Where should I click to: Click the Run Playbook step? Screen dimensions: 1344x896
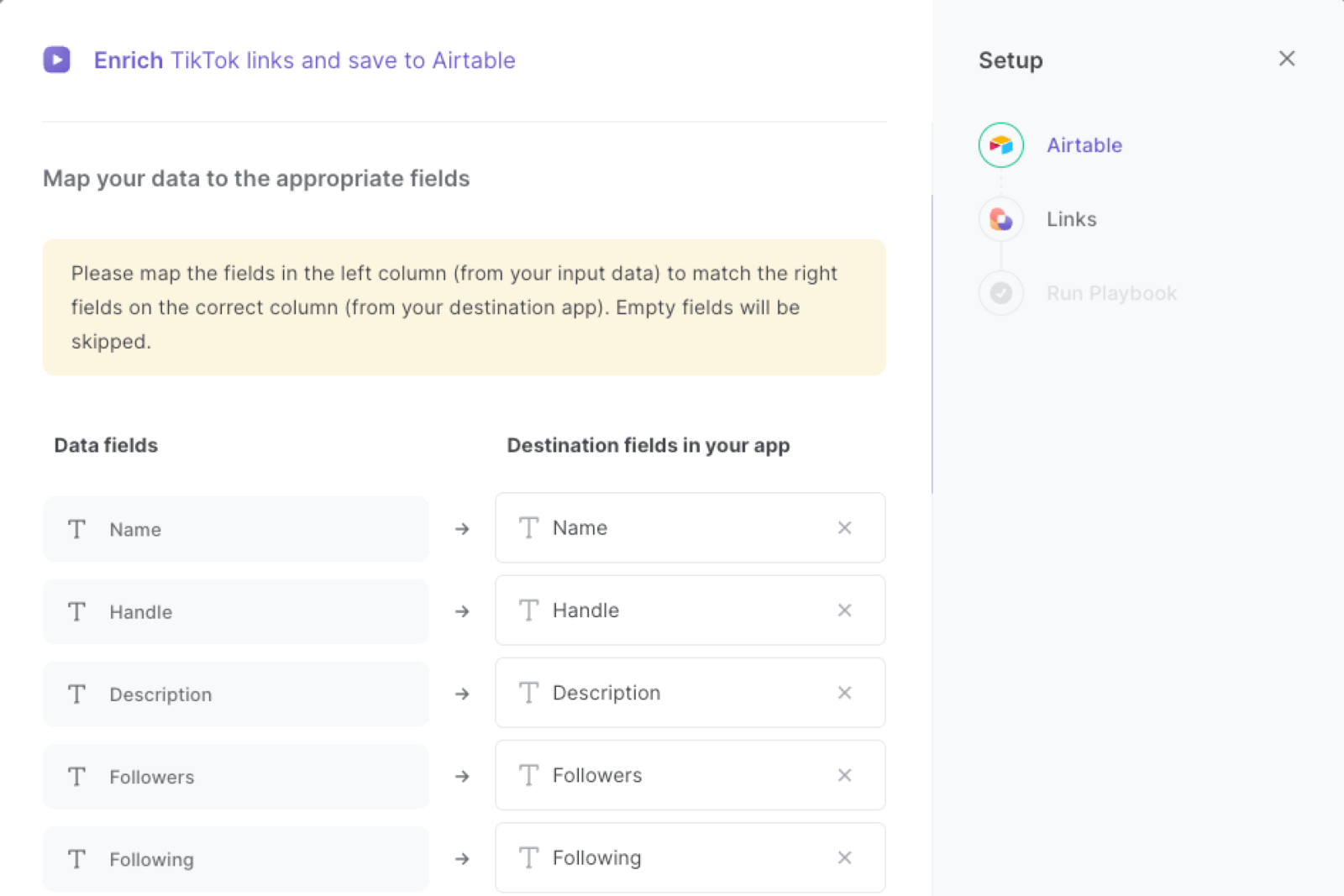click(x=1110, y=292)
